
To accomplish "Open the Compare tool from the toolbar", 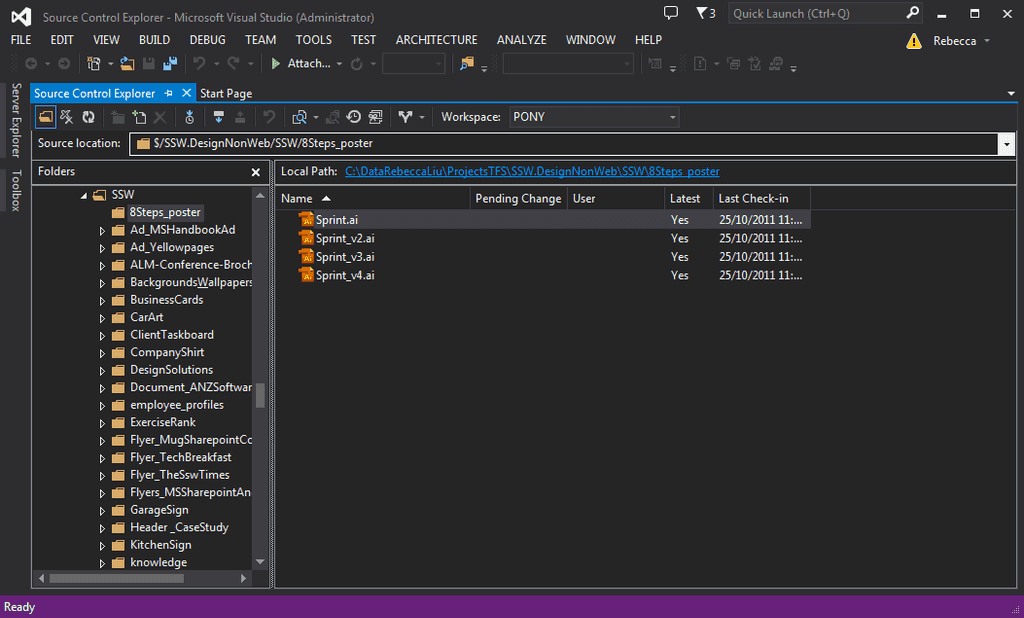I will coord(298,117).
